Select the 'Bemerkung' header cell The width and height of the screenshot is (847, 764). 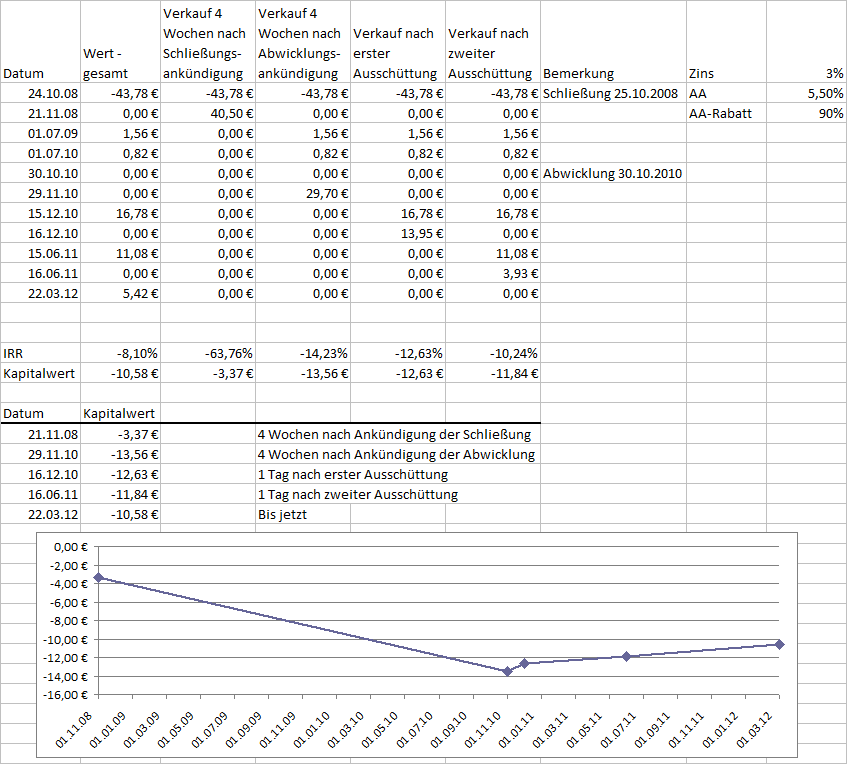pos(614,42)
